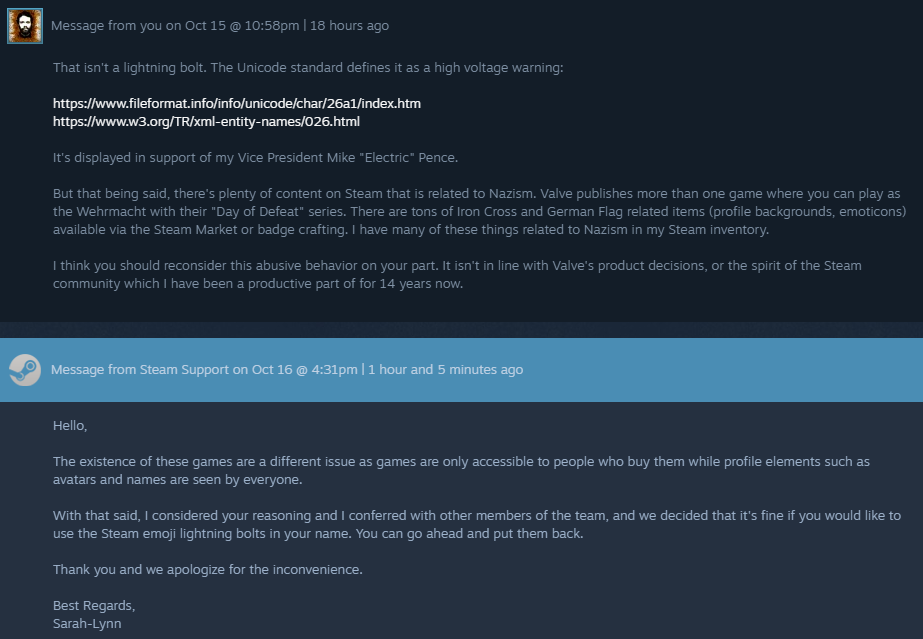Click the Mike "Electric" Pence sentence
The image size is (923, 639).
point(255,158)
